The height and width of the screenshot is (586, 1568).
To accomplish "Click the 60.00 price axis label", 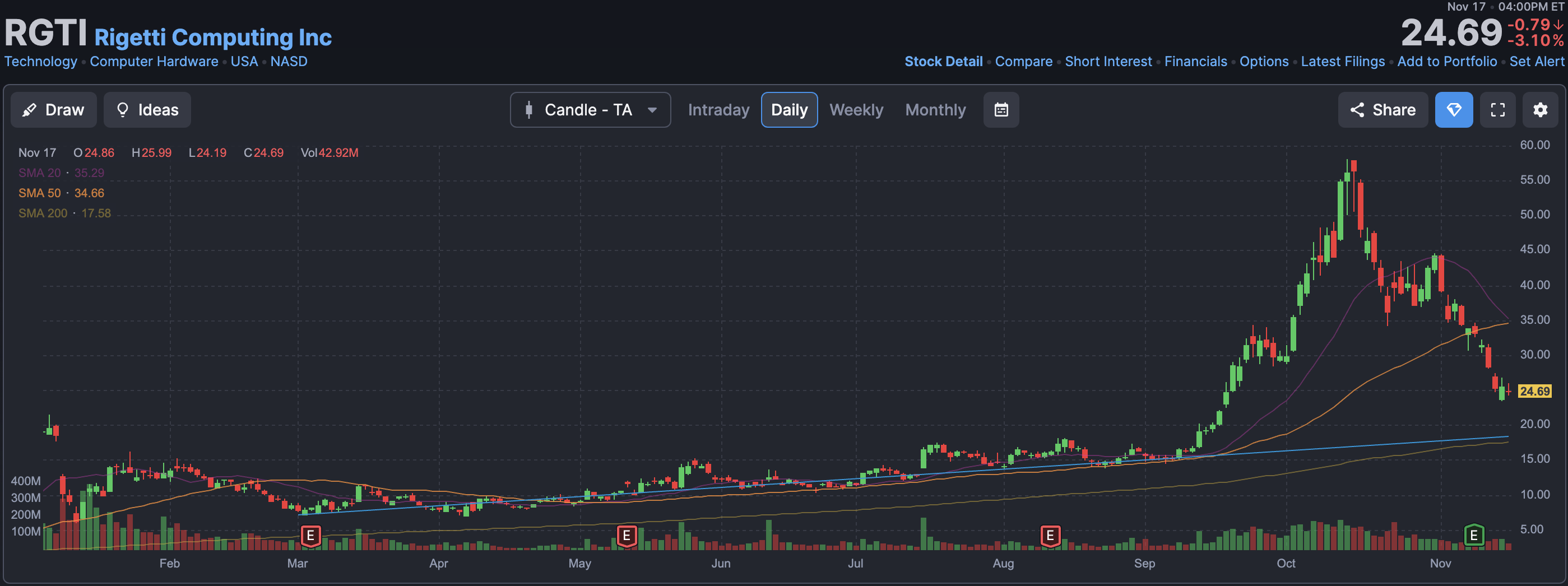I will [1534, 145].
